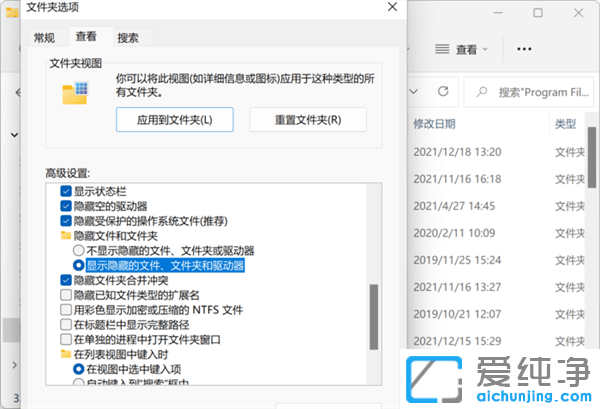The image size is (600, 409).
Task: Collapse the navigation pane tree chevron
Action: 15,135
